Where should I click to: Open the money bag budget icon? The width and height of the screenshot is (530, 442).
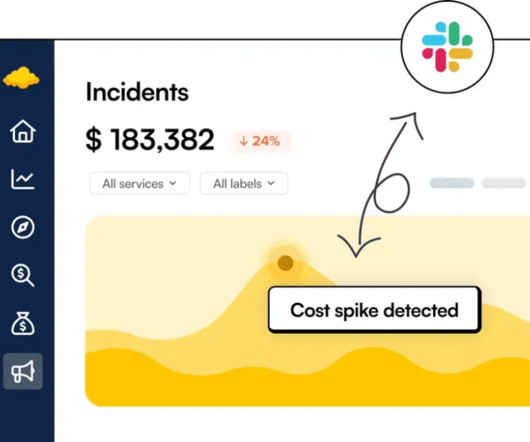pyautogui.click(x=23, y=323)
